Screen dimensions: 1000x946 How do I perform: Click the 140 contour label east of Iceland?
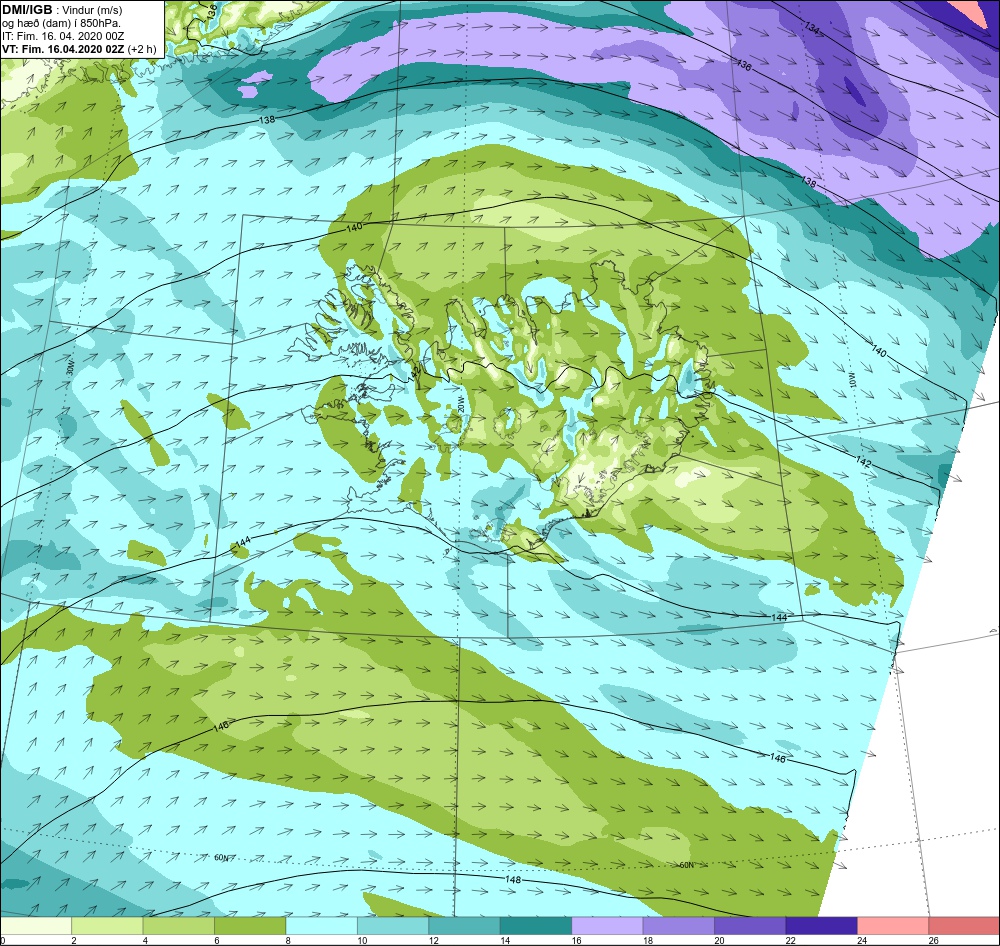(879, 350)
